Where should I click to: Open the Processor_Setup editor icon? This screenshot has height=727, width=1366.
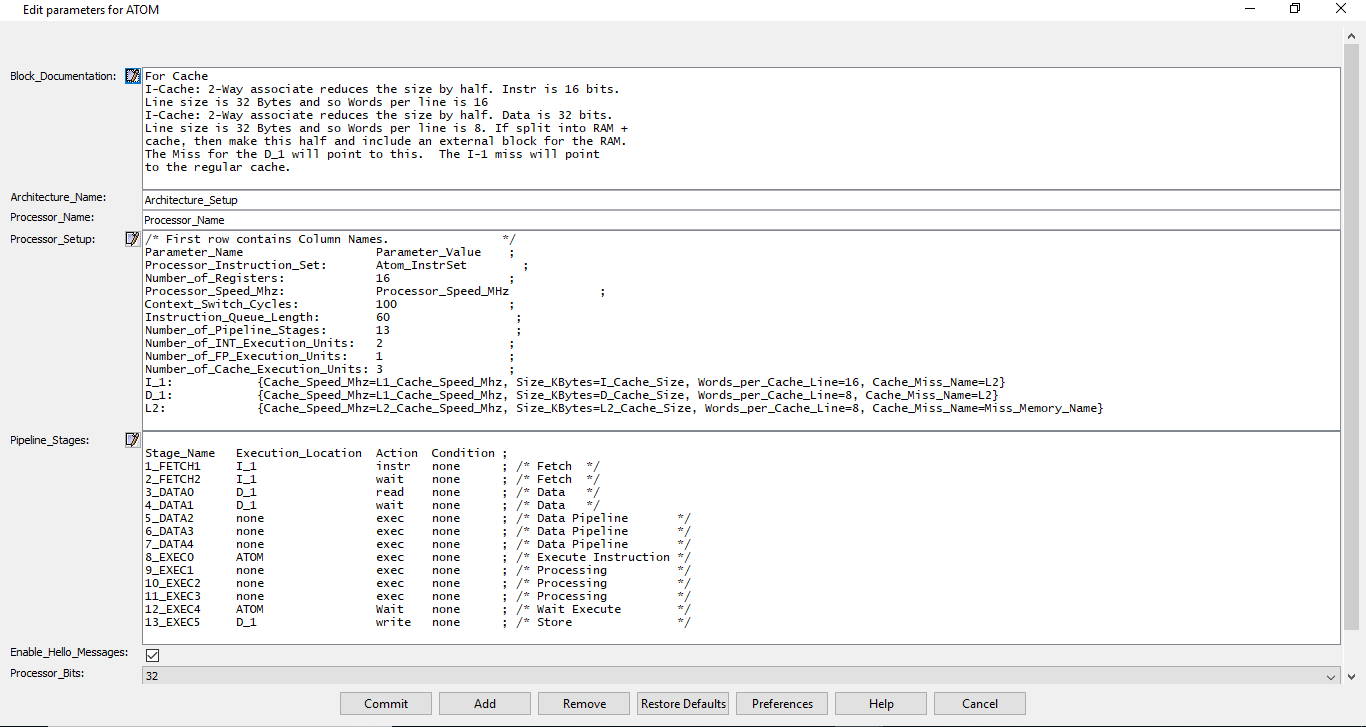(x=133, y=239)
